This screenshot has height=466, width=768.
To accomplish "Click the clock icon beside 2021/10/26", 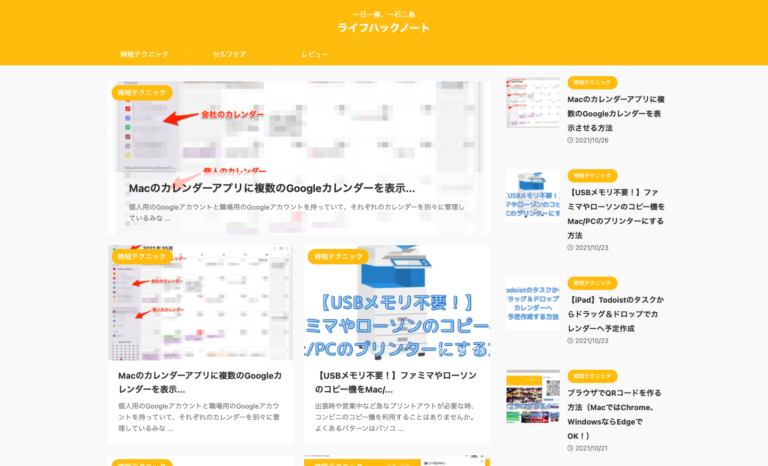I will point(570,140).
